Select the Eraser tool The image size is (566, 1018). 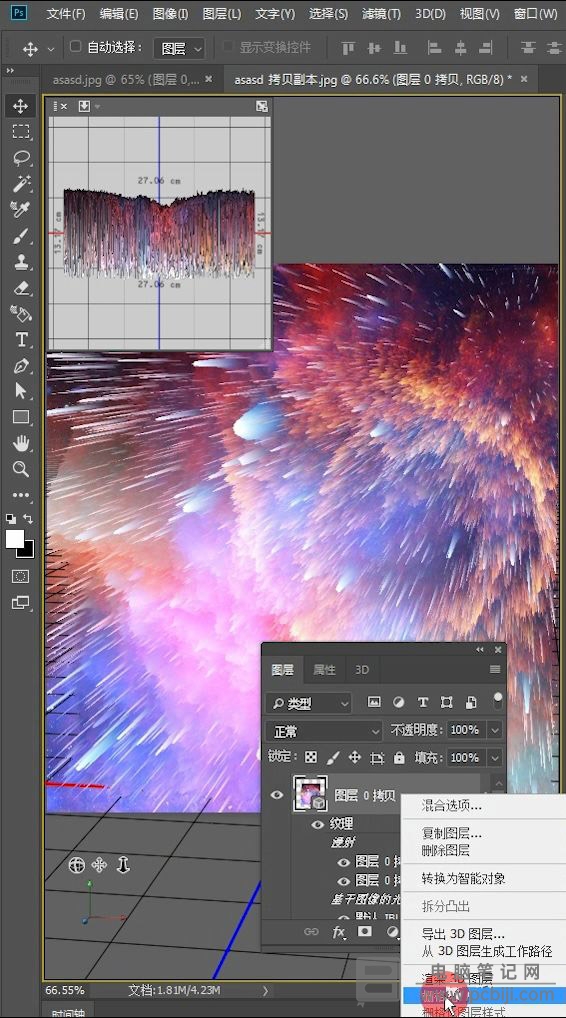(21, 288)
